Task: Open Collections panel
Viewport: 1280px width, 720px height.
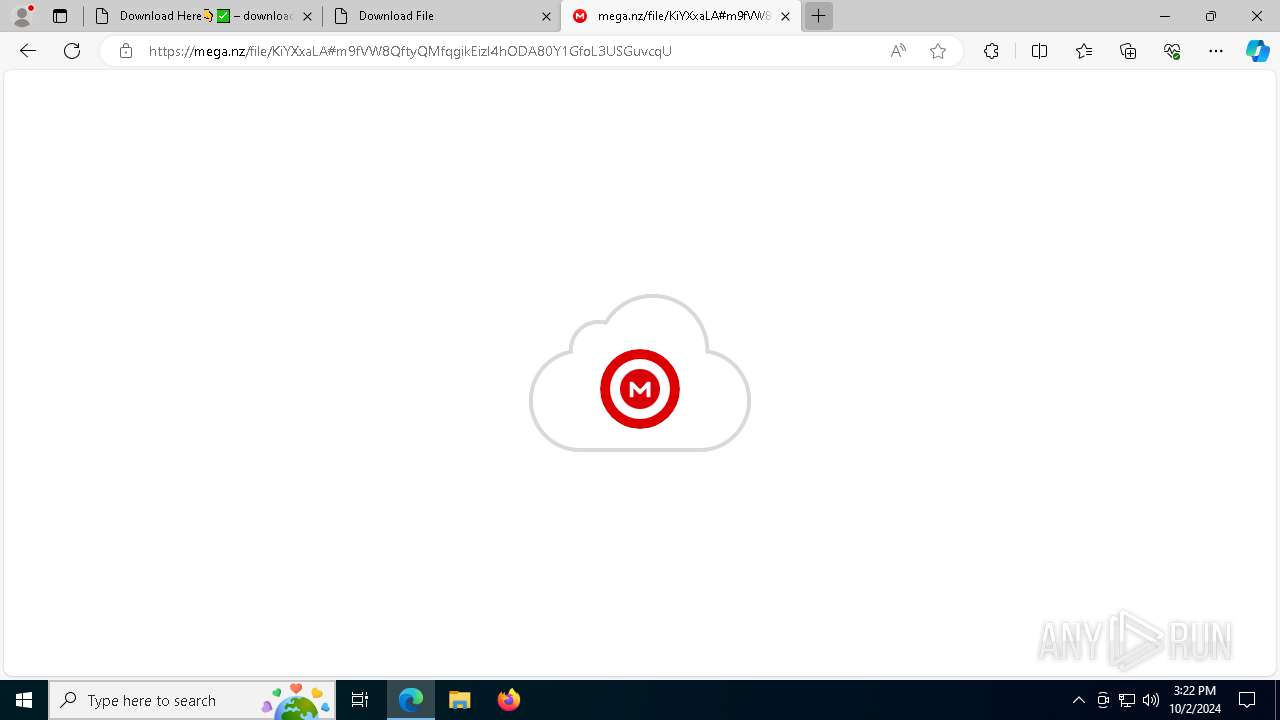Action: 1128,51
